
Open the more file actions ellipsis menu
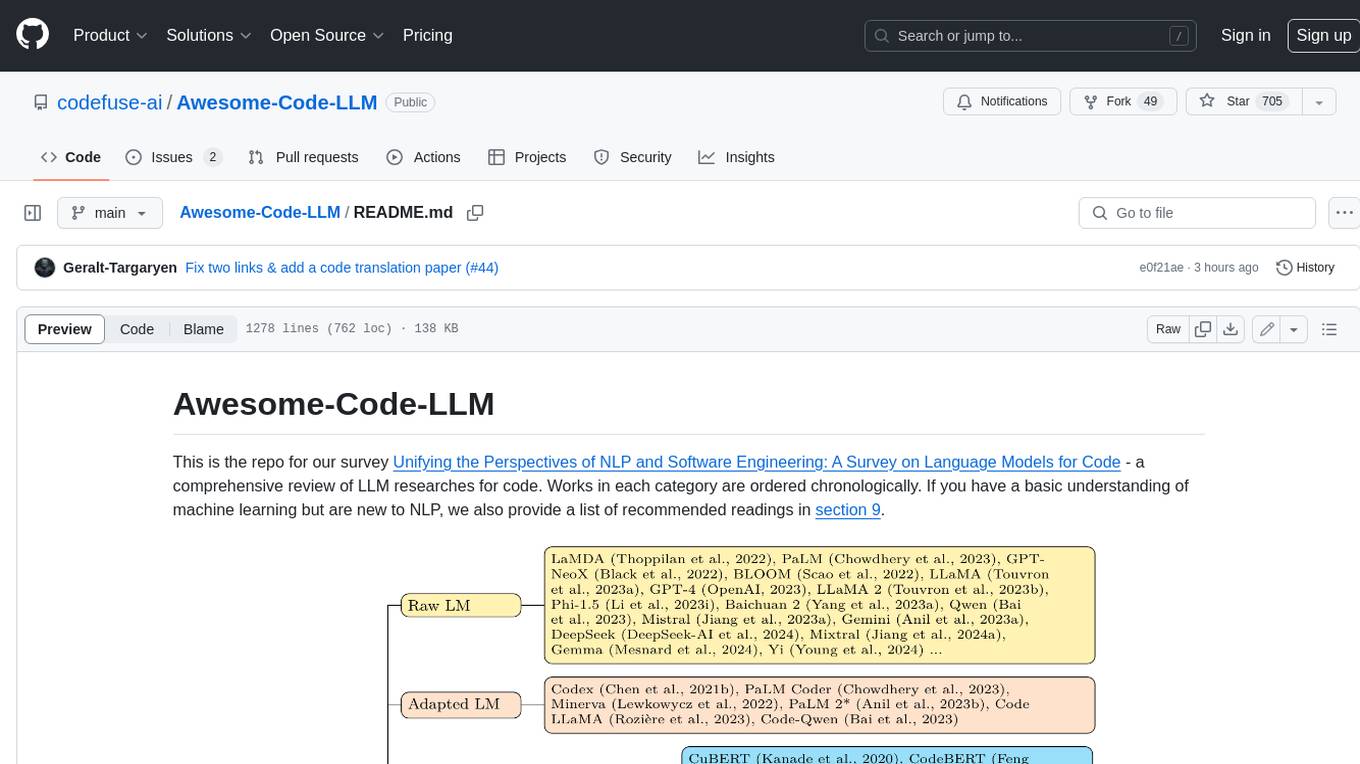[1344, 213]
